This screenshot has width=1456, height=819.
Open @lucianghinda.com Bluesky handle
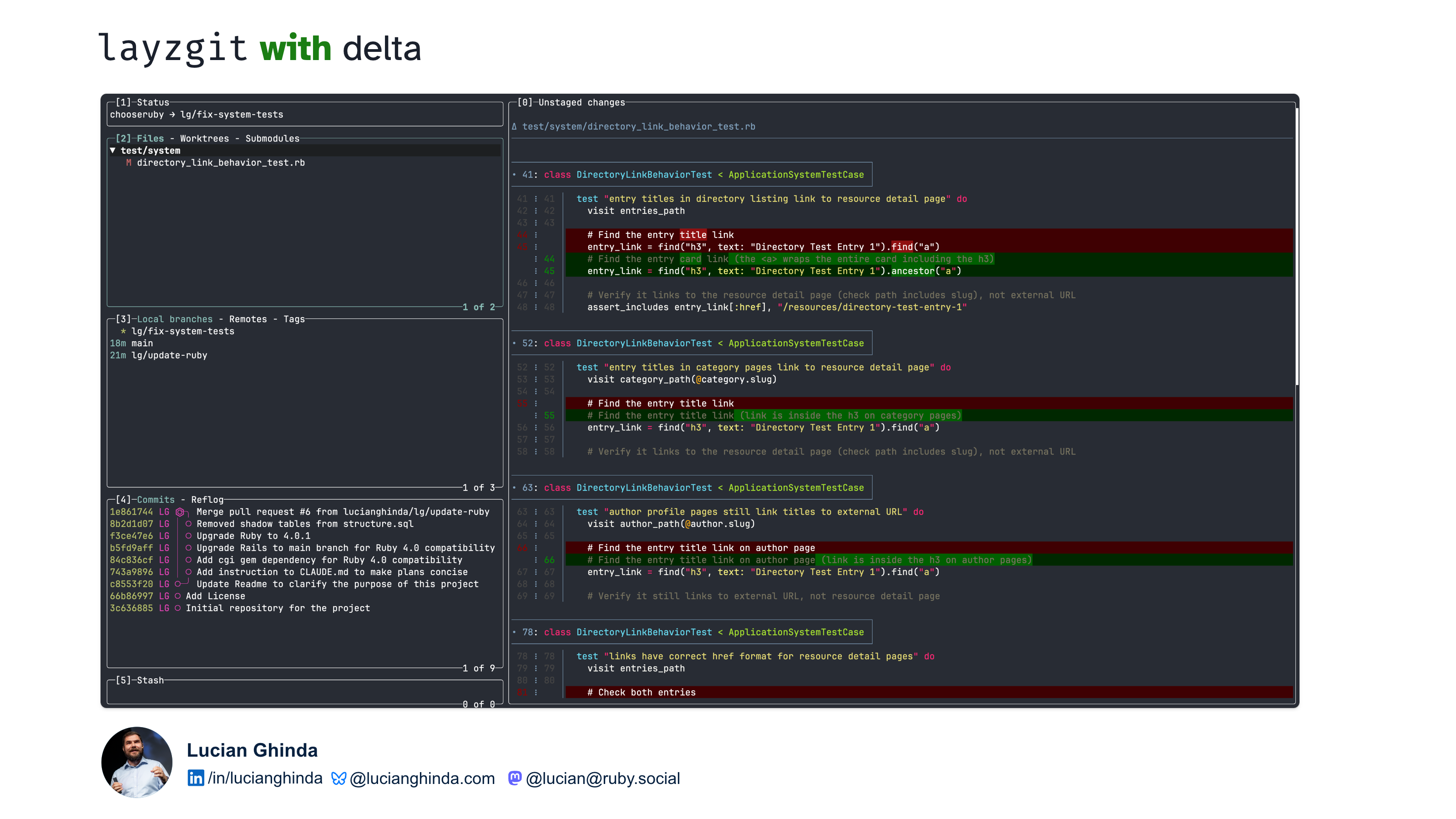pos(422,779)
